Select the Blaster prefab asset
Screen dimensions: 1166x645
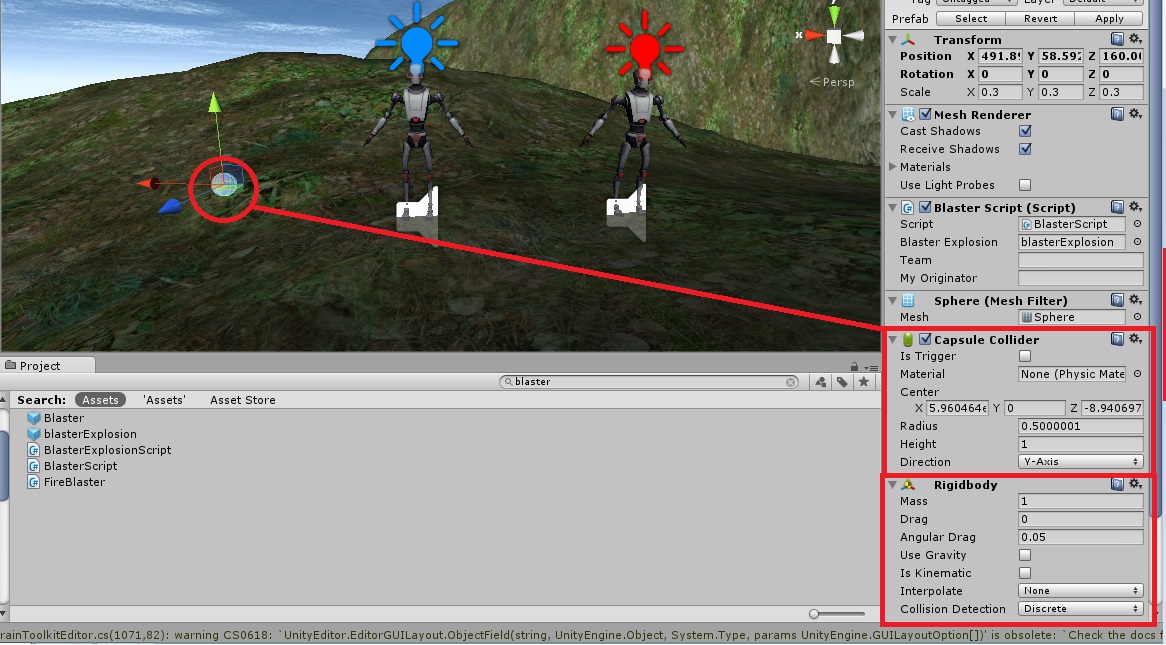pyautogui.click(x=56, y=418)
